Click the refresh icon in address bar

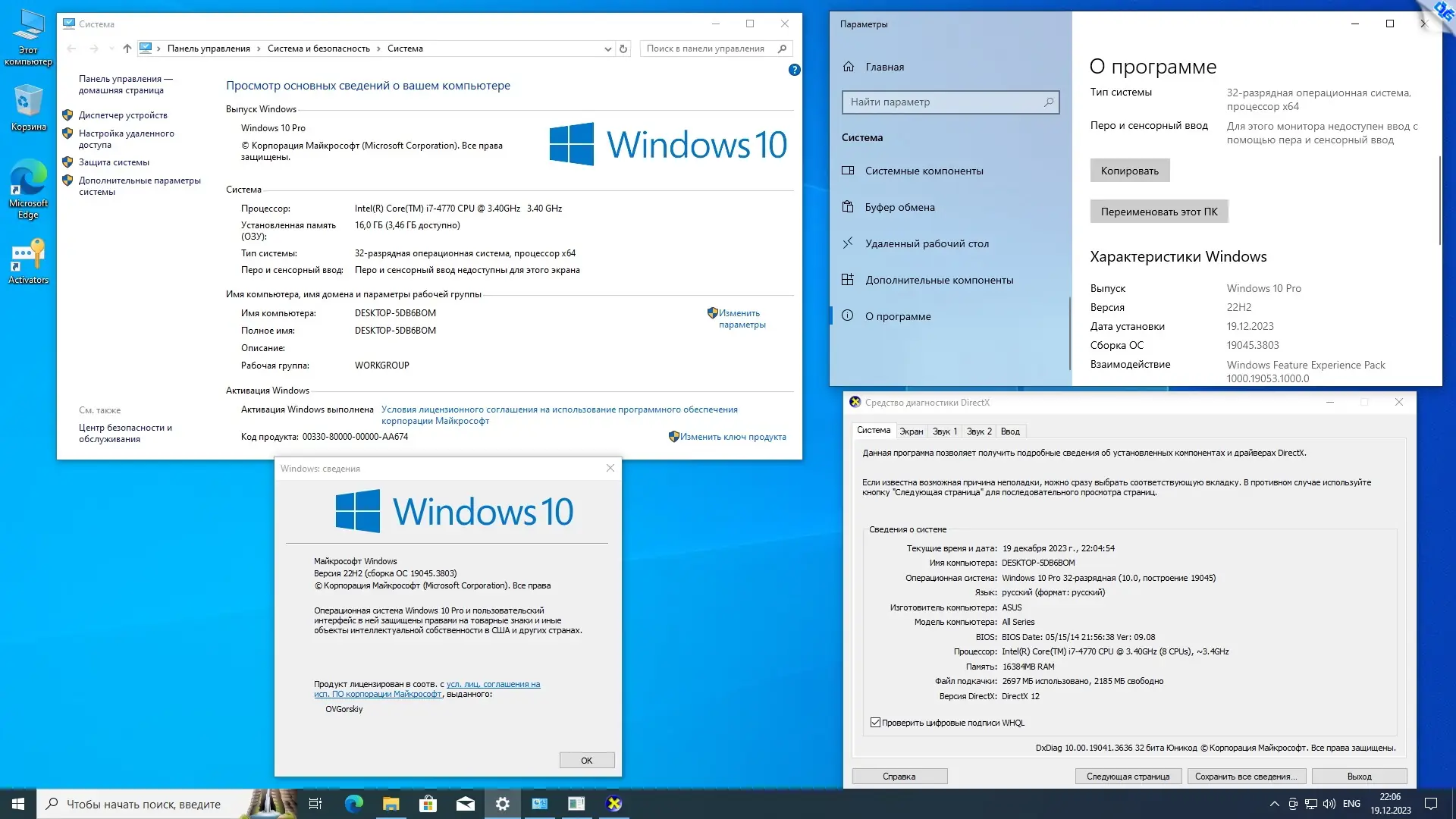(623, 49)
